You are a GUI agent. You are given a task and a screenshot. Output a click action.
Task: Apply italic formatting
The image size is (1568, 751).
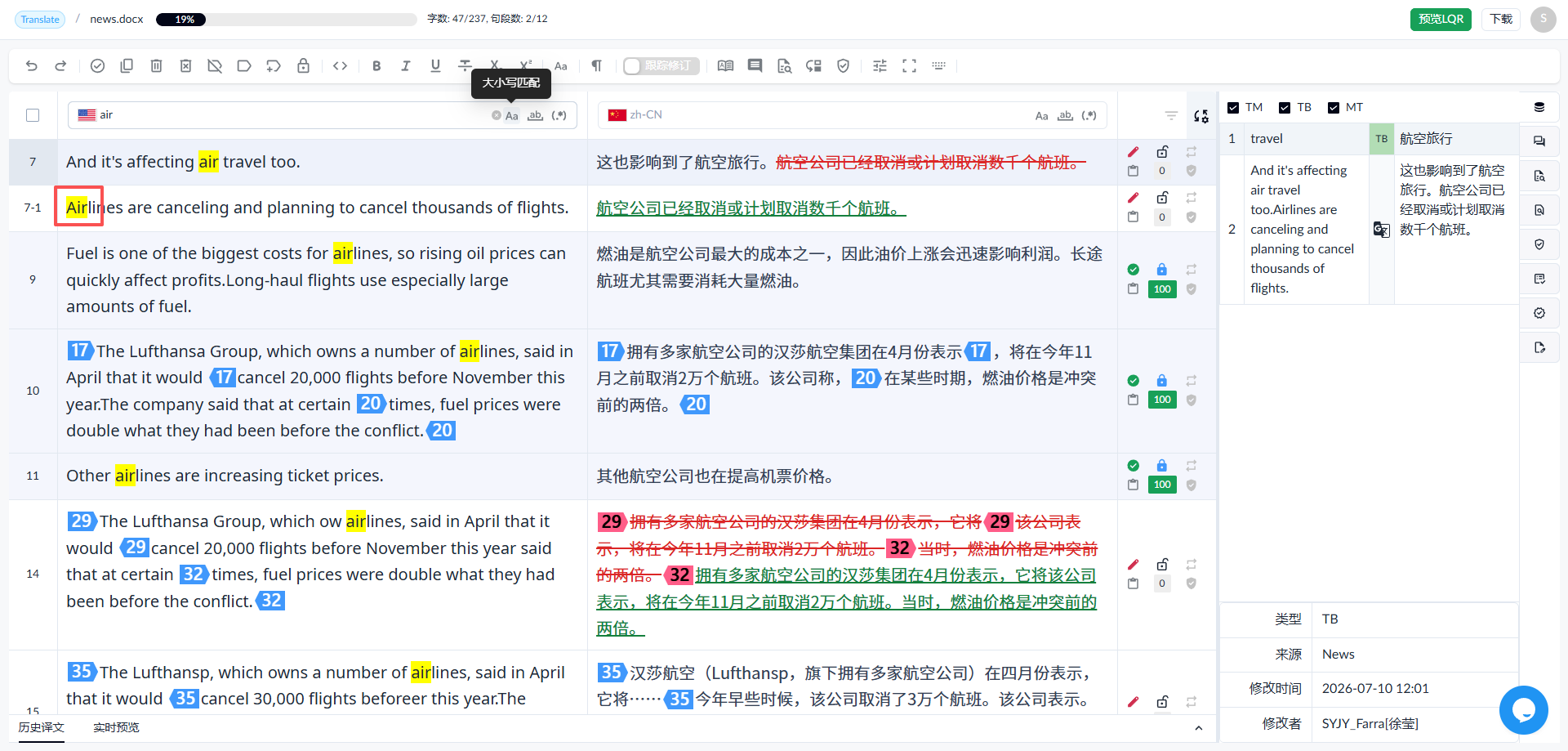tap(406, 66)
